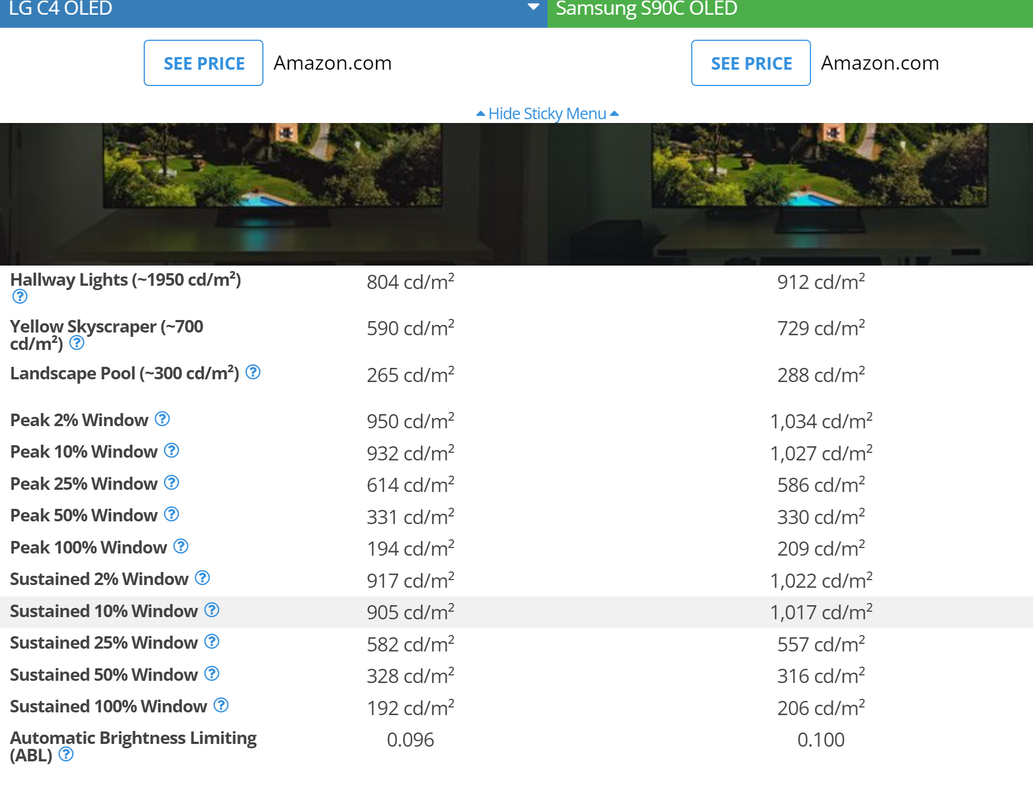
Task: Select the Sustained 10% Window label
Action: pyautogui.click(x=104, y=612)
